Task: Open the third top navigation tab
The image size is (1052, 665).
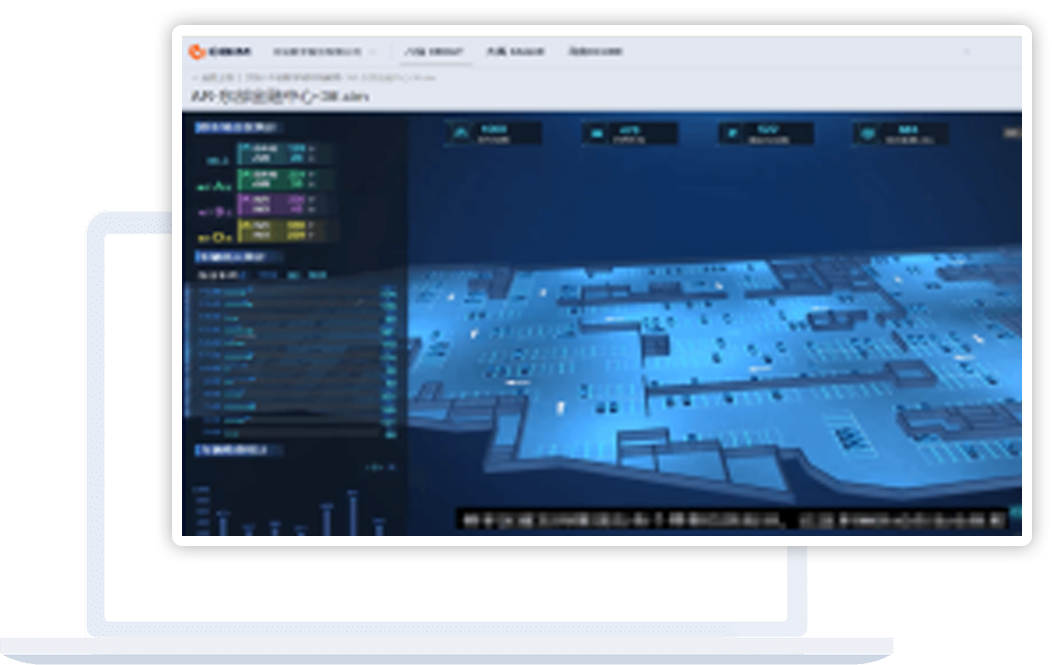Action: point(595,52)
